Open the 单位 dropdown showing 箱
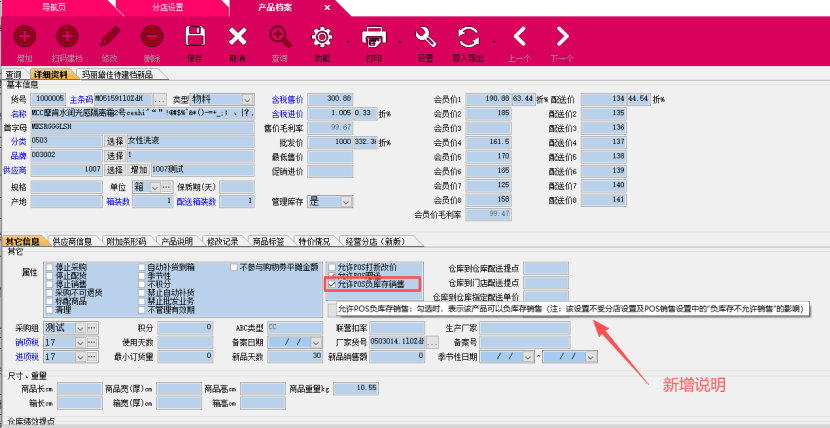This screenshot has width=830, height=428. click(155, 187)
